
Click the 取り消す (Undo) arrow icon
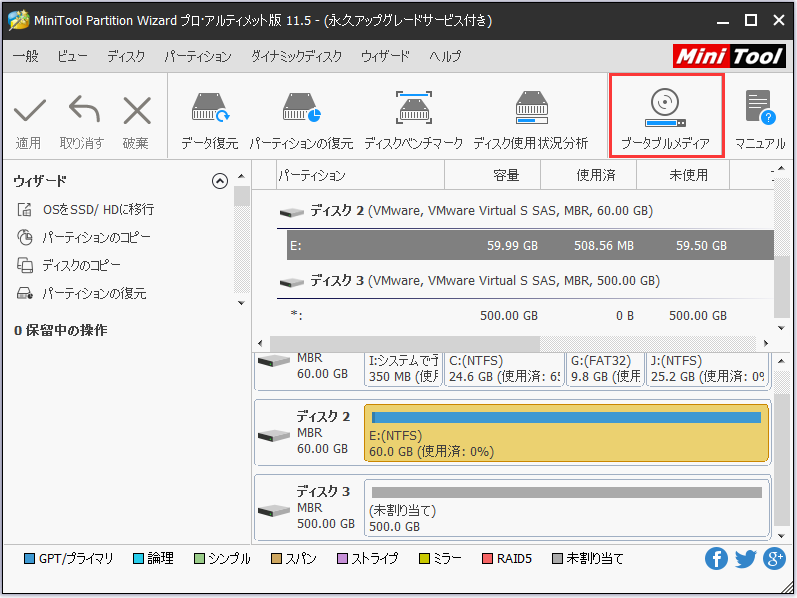pos(84,109)
